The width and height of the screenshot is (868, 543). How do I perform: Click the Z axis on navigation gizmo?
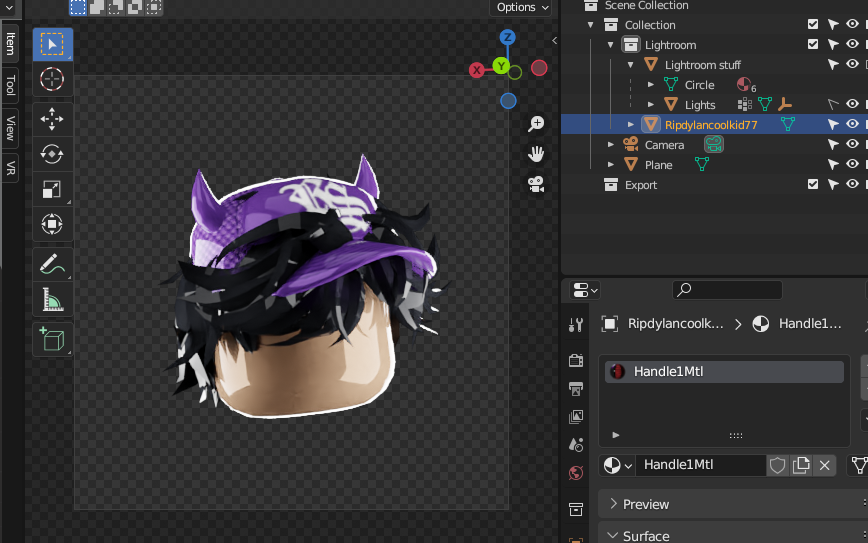(508, 37)
